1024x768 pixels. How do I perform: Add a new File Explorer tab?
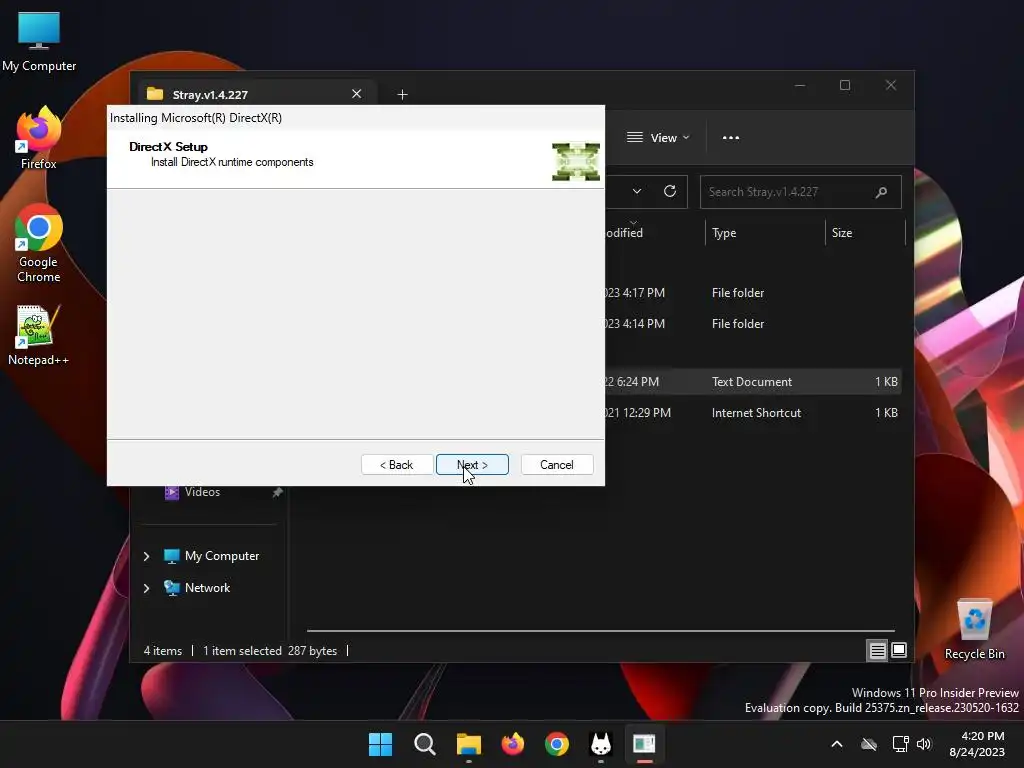402,95
